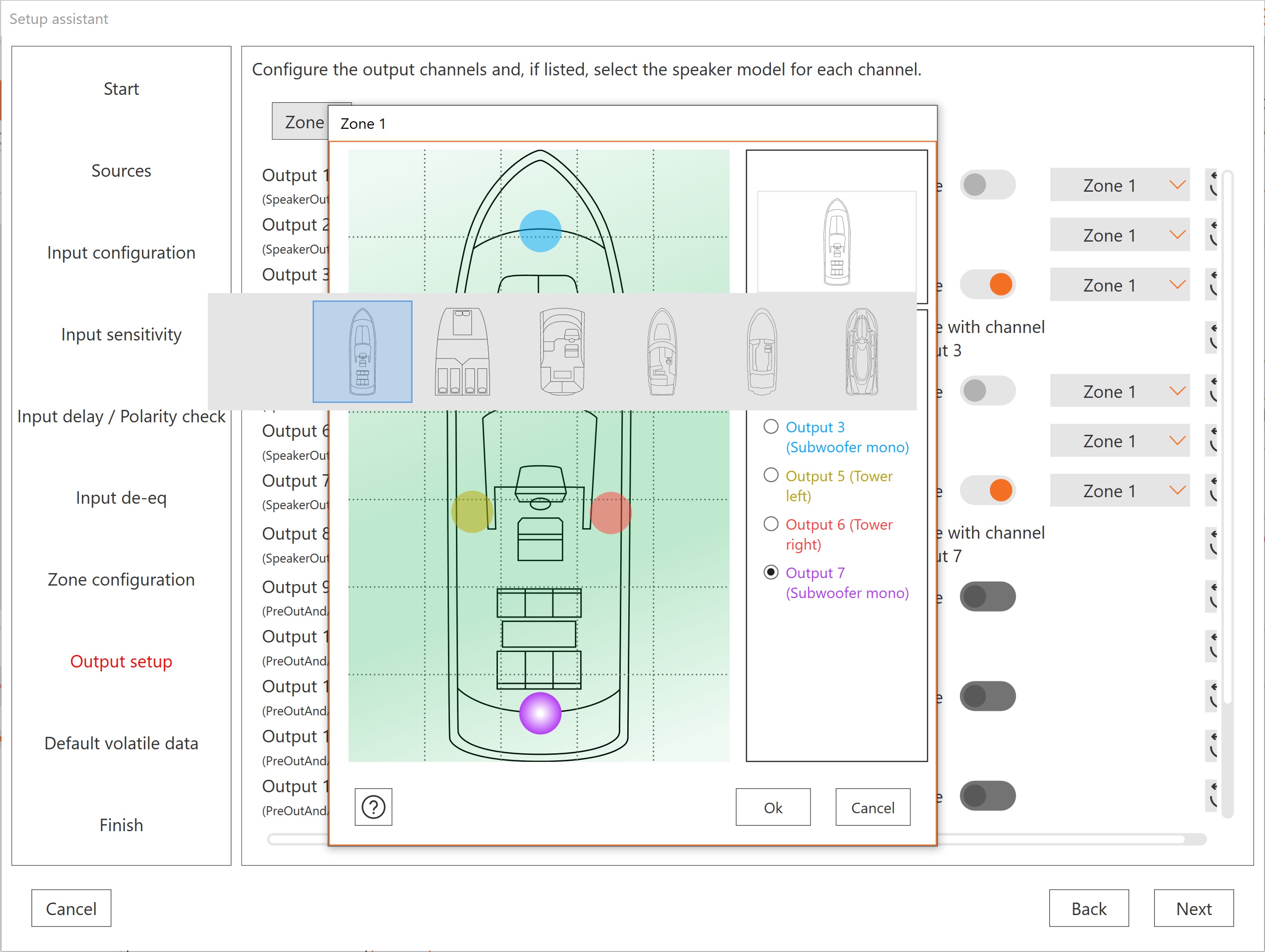
Task: Confirm with the Ok button
Action: pyautogui.click(x=772, y=807)
